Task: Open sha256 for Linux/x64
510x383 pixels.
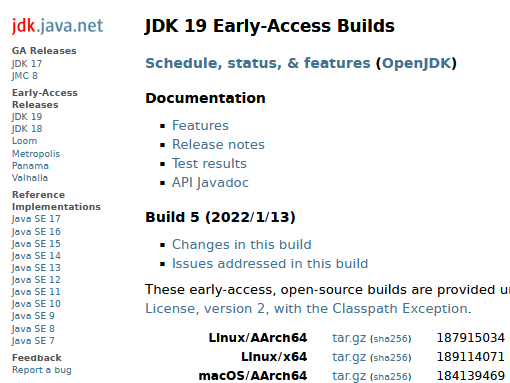Action: click(x=391, y=358)
